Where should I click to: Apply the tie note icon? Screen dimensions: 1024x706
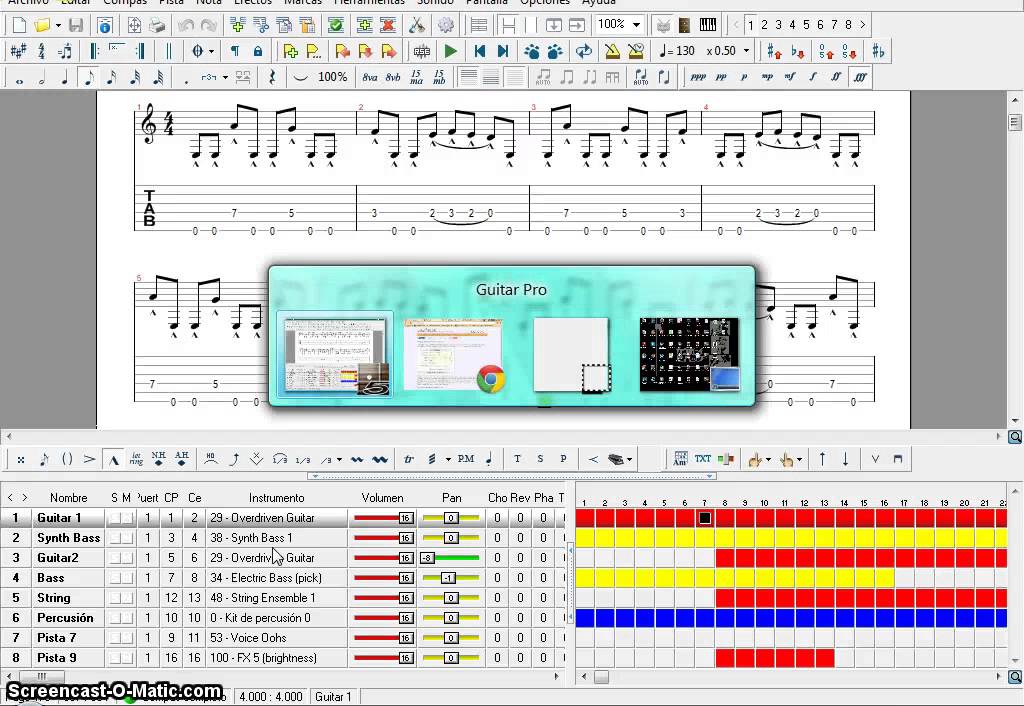(x=300, y=78)
